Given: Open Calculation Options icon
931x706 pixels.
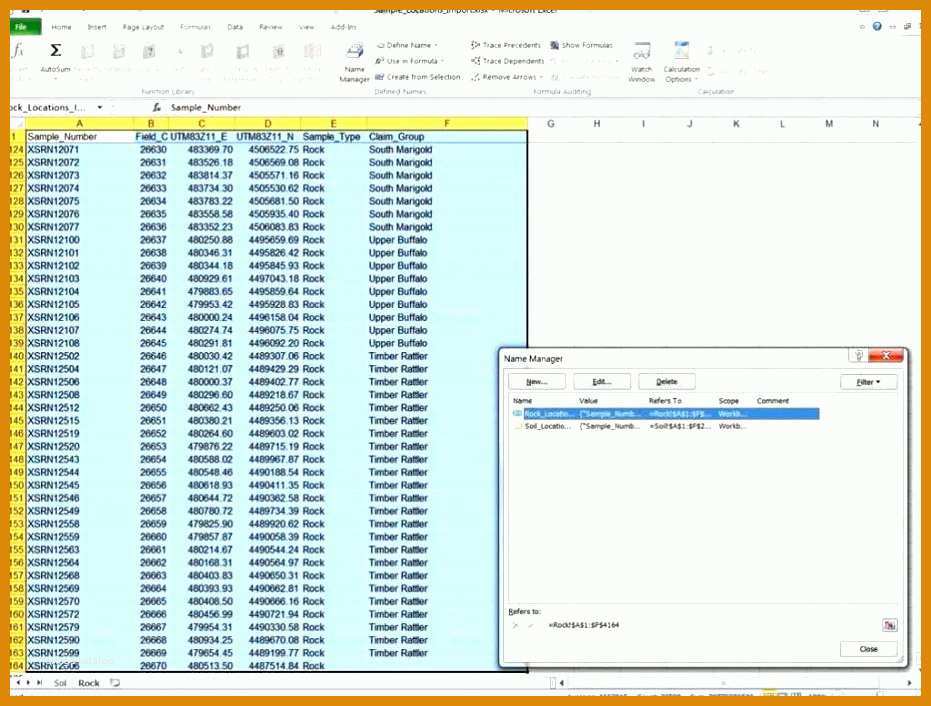Looking at the screenshot, I should (681, 50).
